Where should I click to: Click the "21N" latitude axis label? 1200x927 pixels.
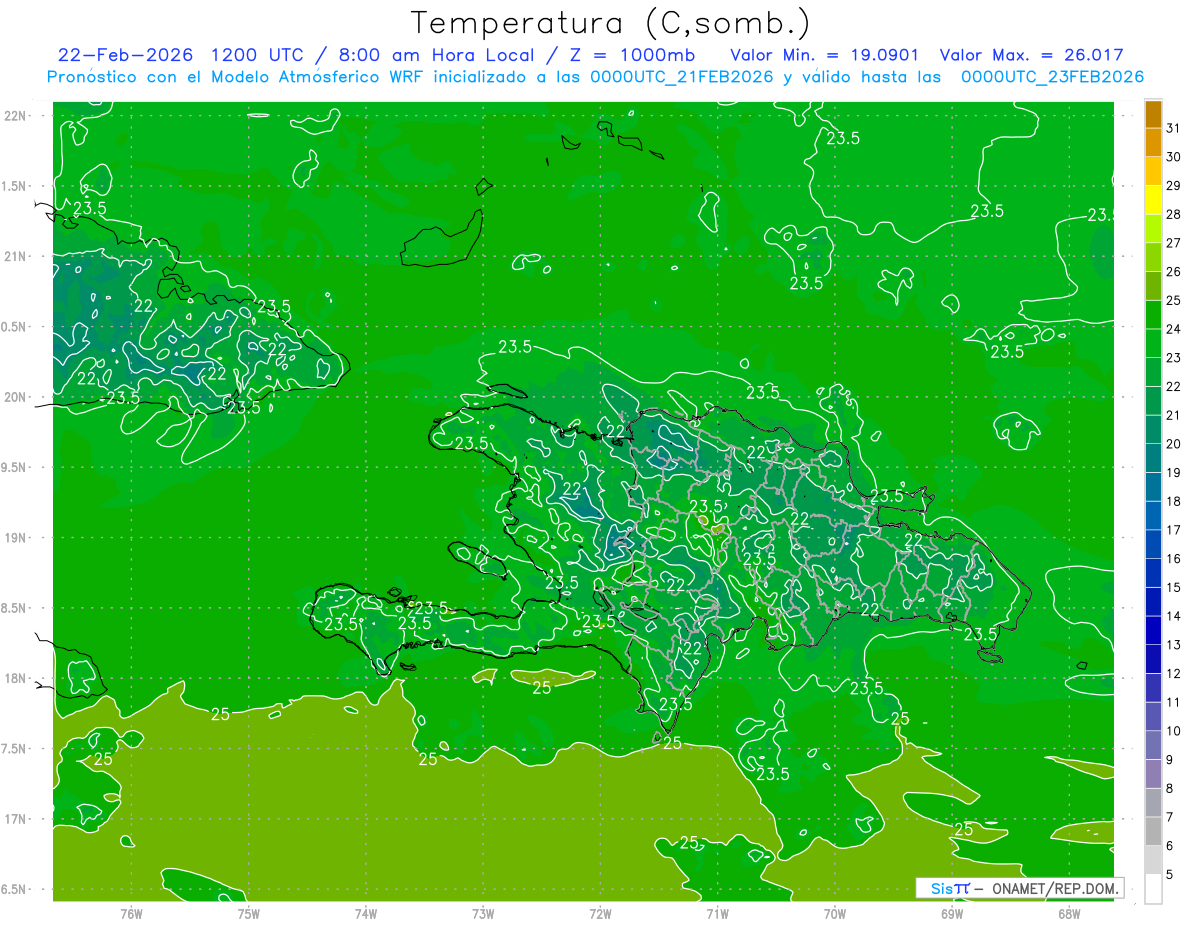[17, 256]
